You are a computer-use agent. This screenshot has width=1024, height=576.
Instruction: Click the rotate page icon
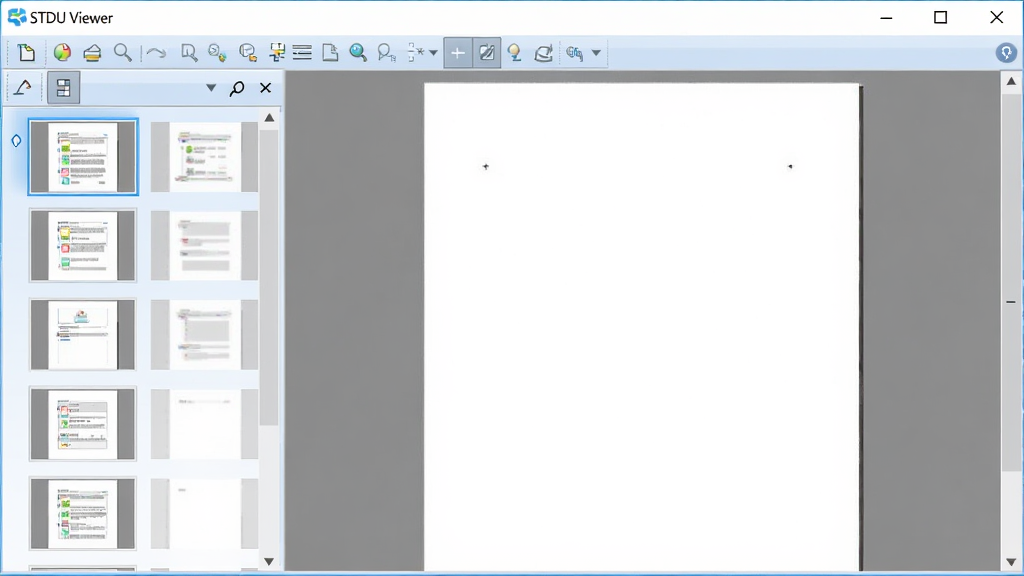[543, 53]
